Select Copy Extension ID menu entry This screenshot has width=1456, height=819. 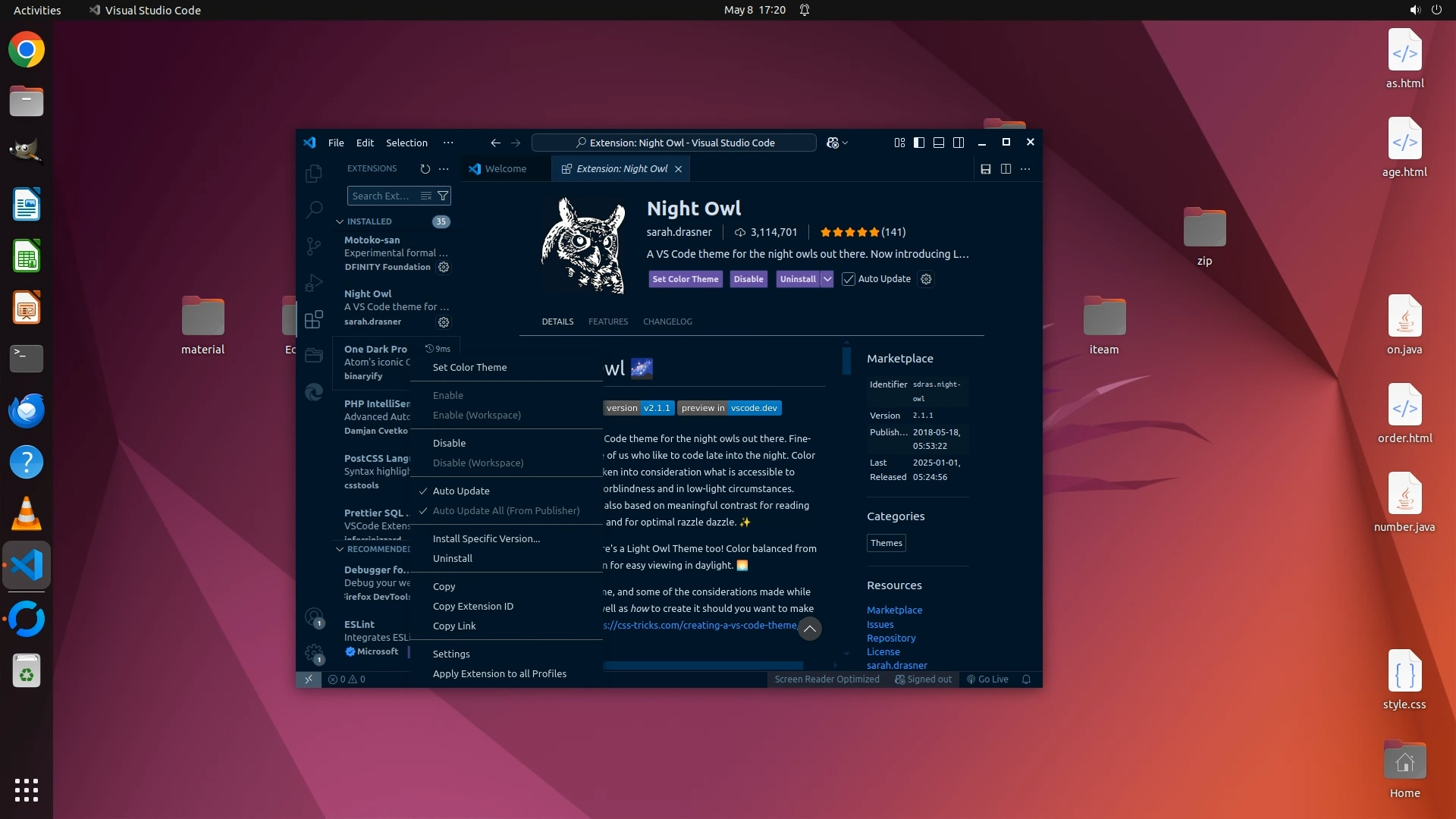(472, 606)
